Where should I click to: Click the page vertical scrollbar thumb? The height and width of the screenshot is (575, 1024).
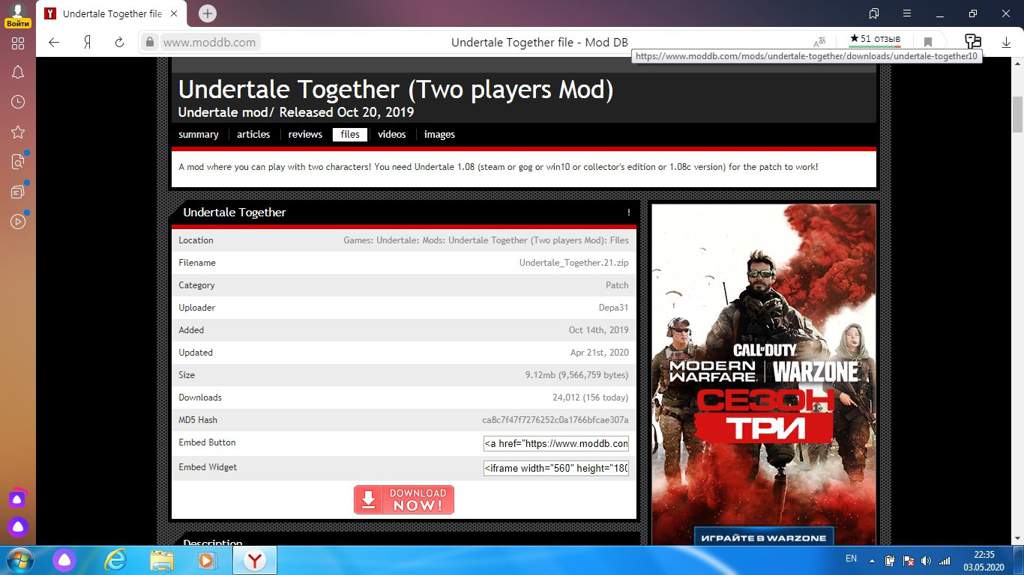[x=1017, y=114]
